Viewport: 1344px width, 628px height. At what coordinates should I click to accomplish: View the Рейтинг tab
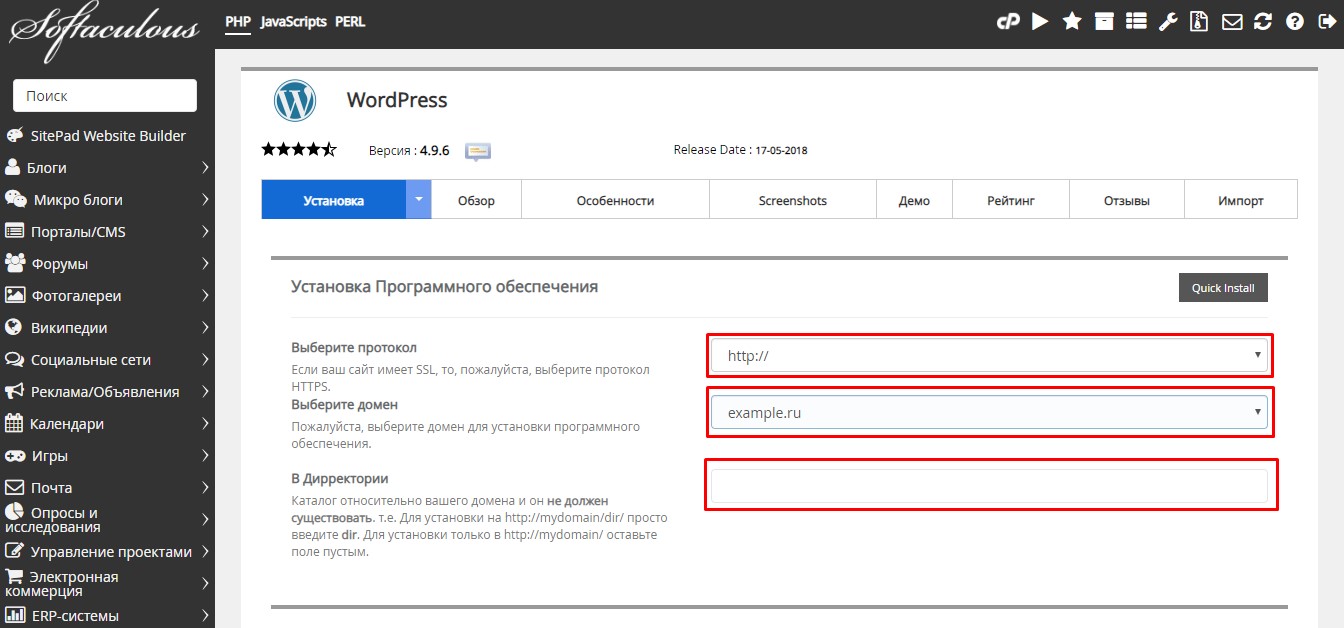tap(1011, 199)
